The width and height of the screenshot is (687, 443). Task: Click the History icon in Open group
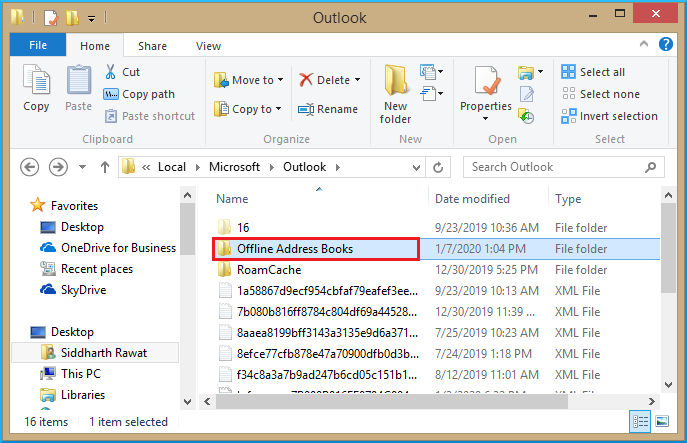(x=526, y=116)
